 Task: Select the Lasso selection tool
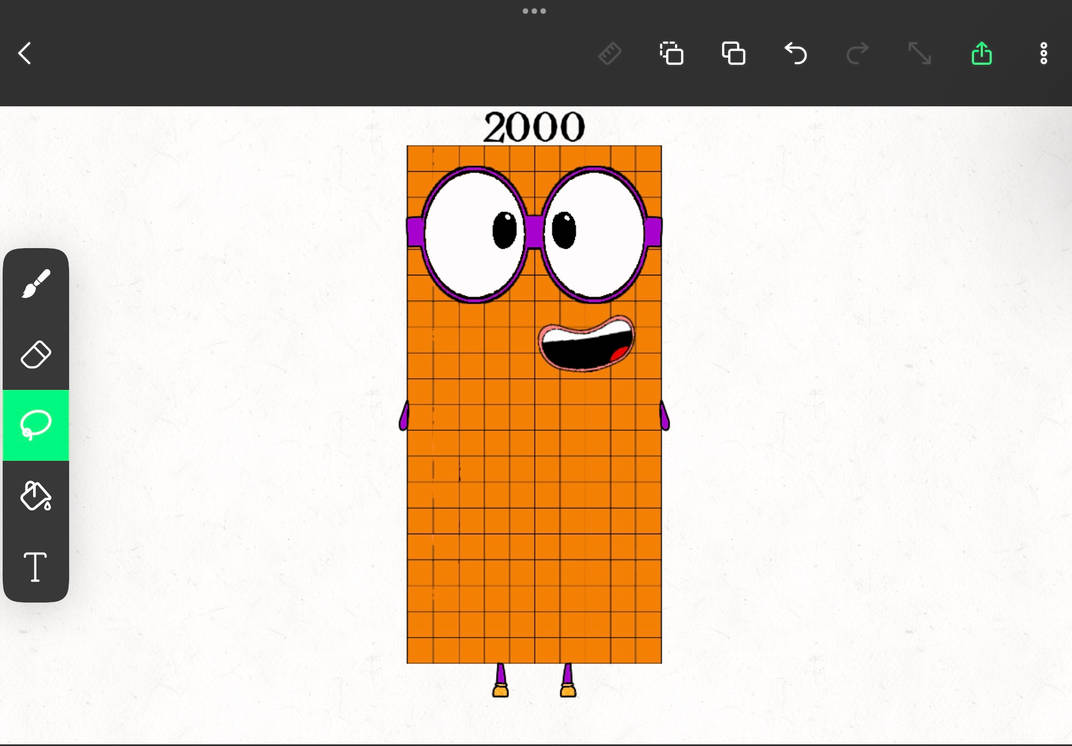[x=36, y=425]
